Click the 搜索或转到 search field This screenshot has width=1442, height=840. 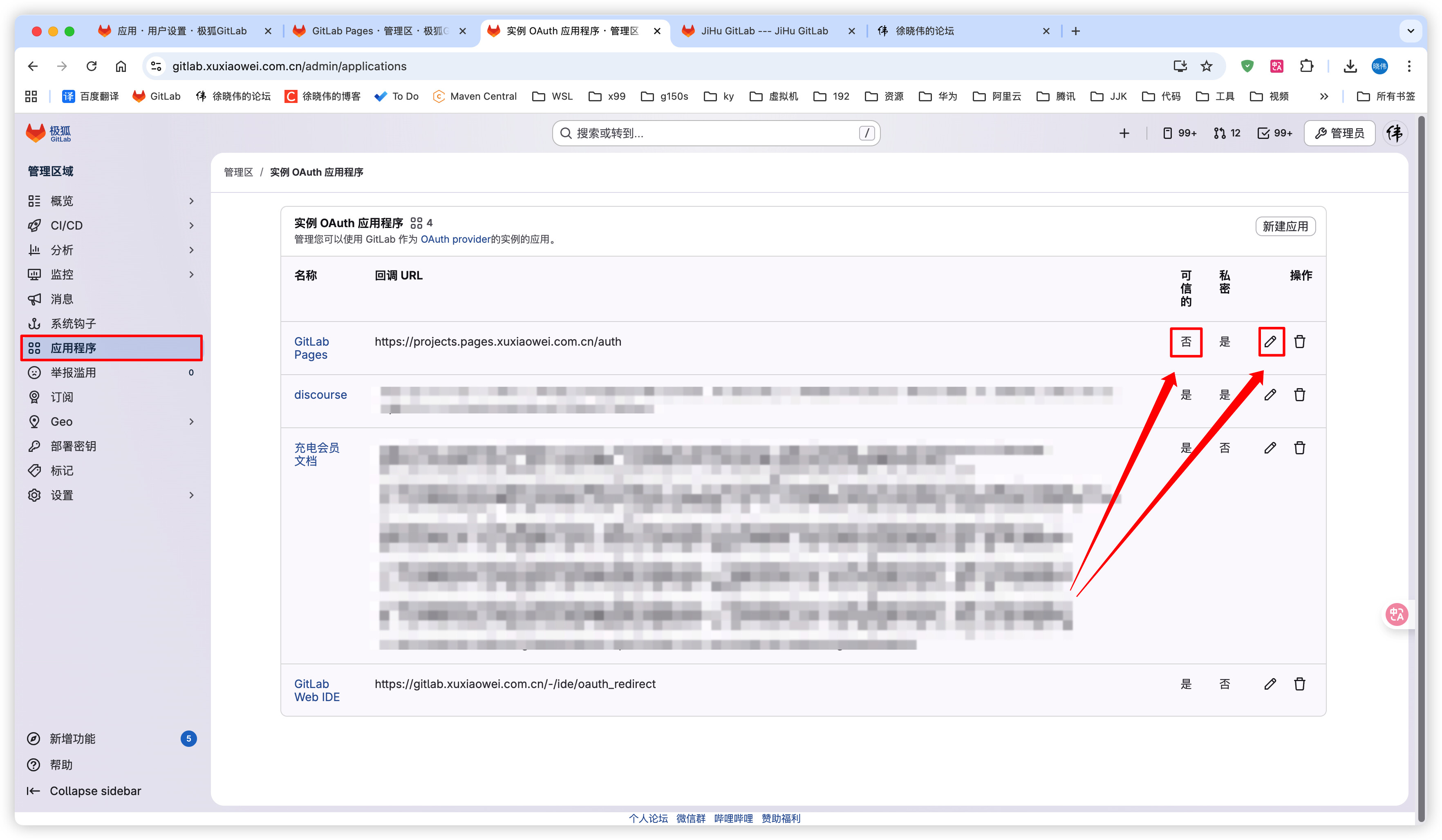[715, 133]
